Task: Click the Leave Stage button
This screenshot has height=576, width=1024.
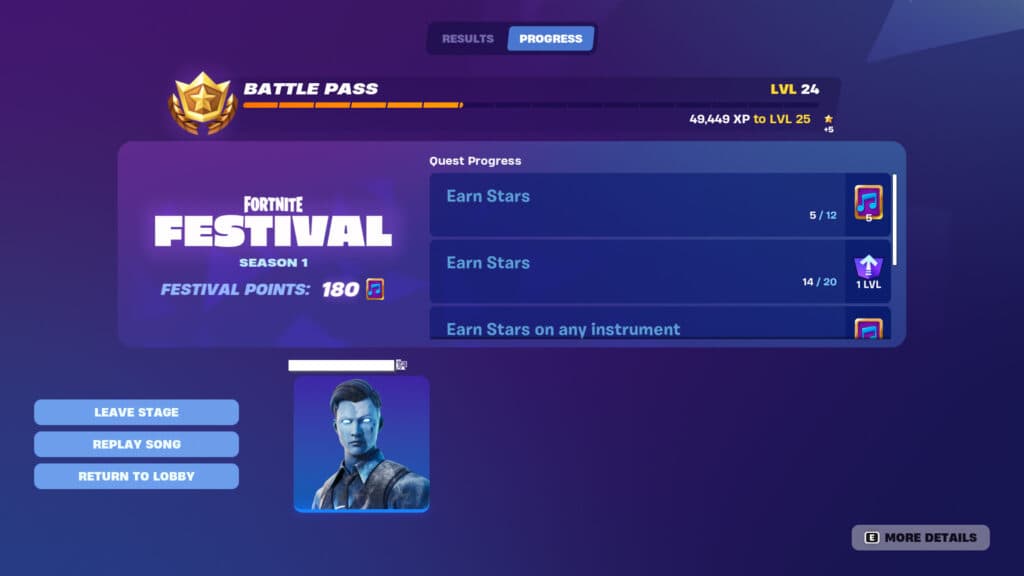Action: click(136, 412)
